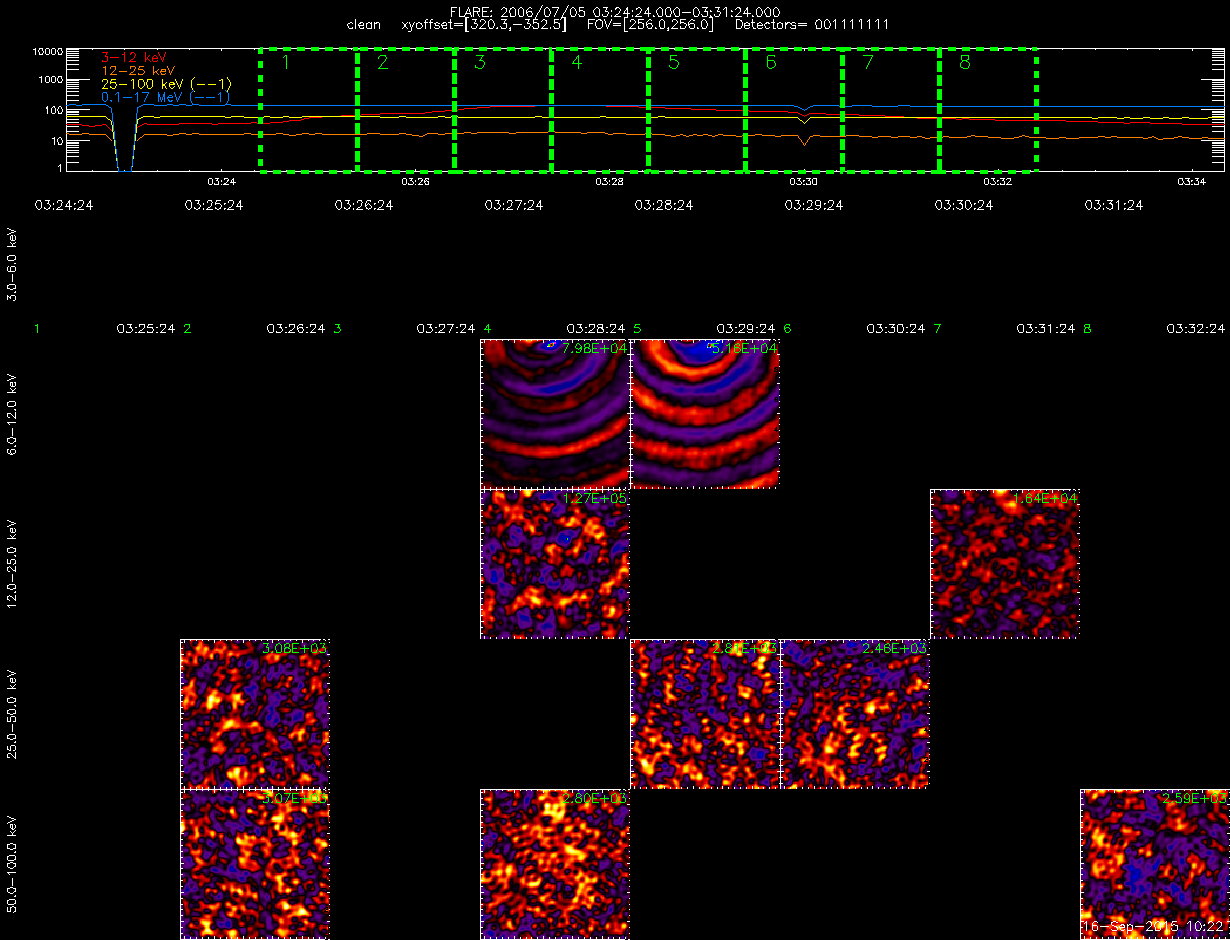Screen dimensions: 1230x940
Task: Click the green 8 in the image grid header
Action: pos(1087,328)
